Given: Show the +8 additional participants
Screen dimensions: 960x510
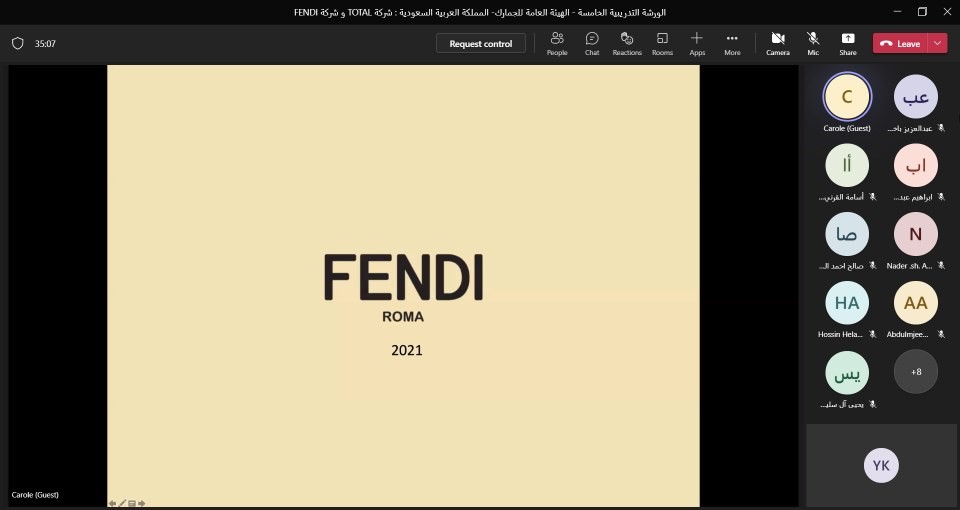Looking at the screenshot, I should click(x=915, y=372).
